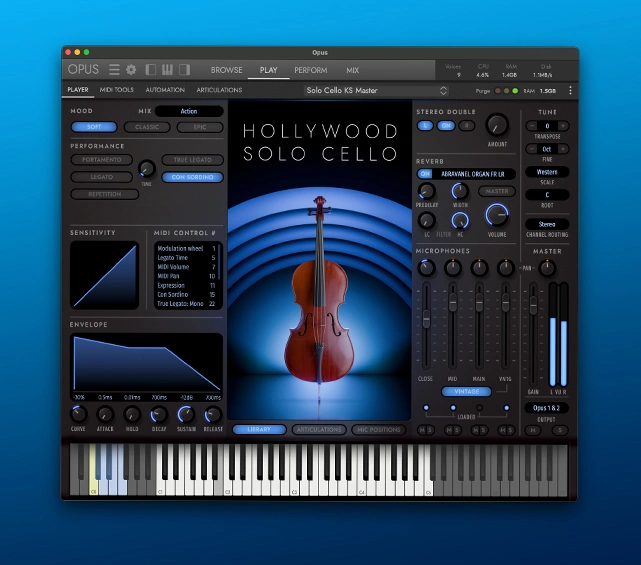641x565 pixels.
Task: Open the MIDI Tools subtab
Action: (117, 90)
